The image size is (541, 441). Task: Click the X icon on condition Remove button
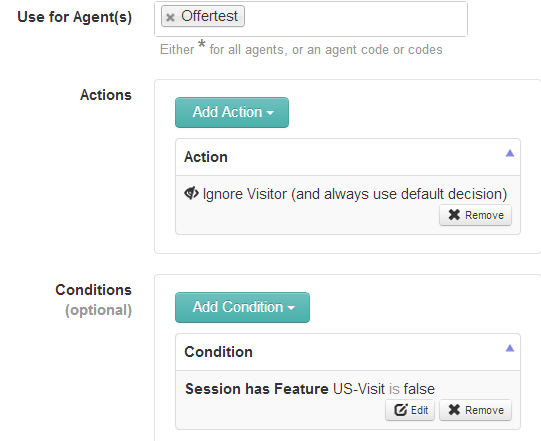coord(454,410)
